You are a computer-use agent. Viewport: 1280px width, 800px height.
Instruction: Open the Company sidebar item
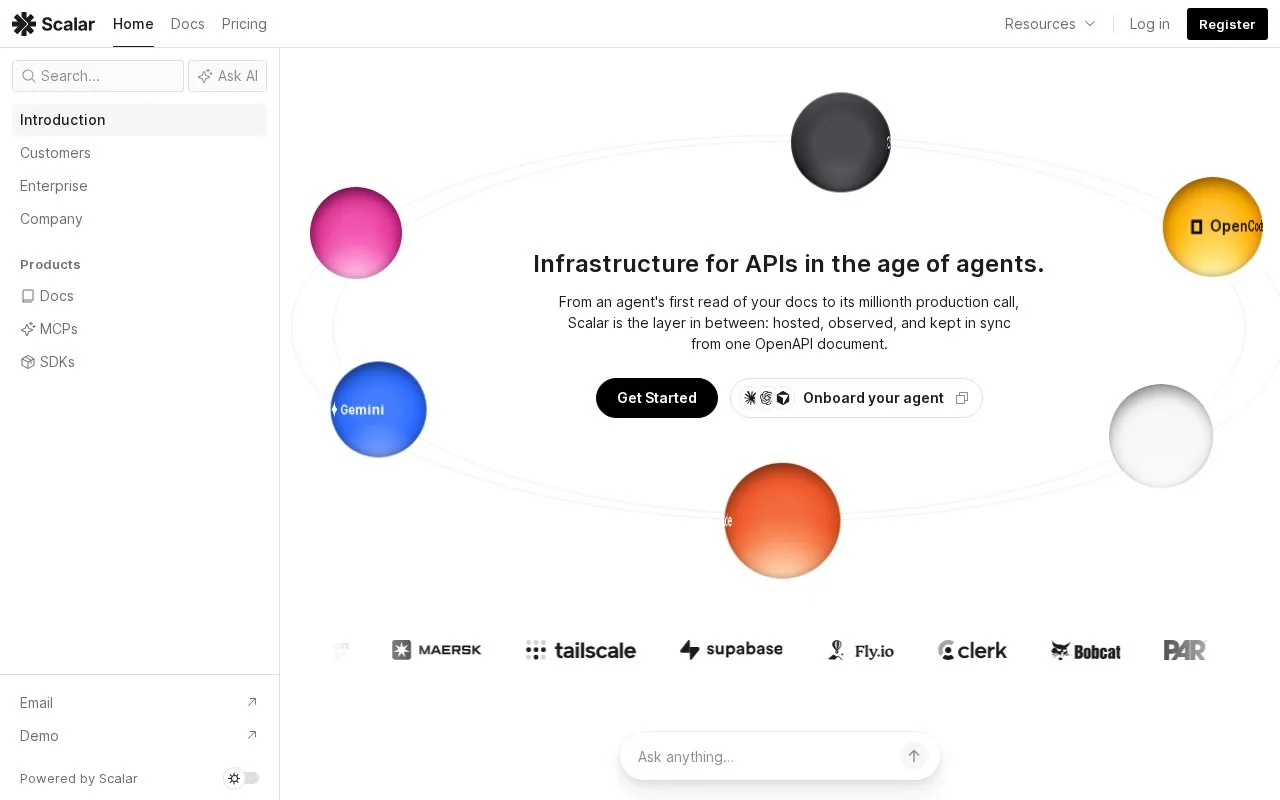(139, 219)
